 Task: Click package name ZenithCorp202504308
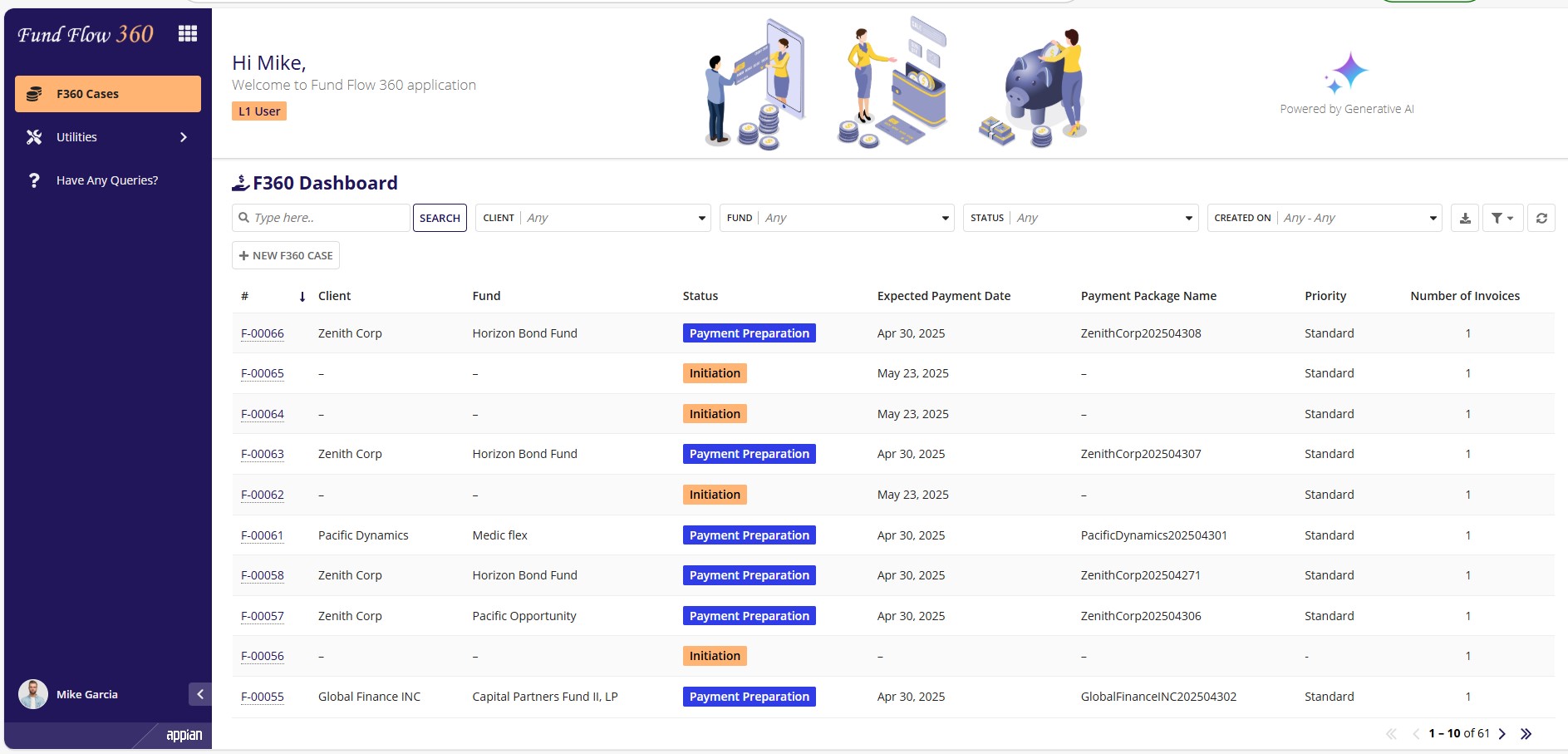click(x=1141, y=333)
